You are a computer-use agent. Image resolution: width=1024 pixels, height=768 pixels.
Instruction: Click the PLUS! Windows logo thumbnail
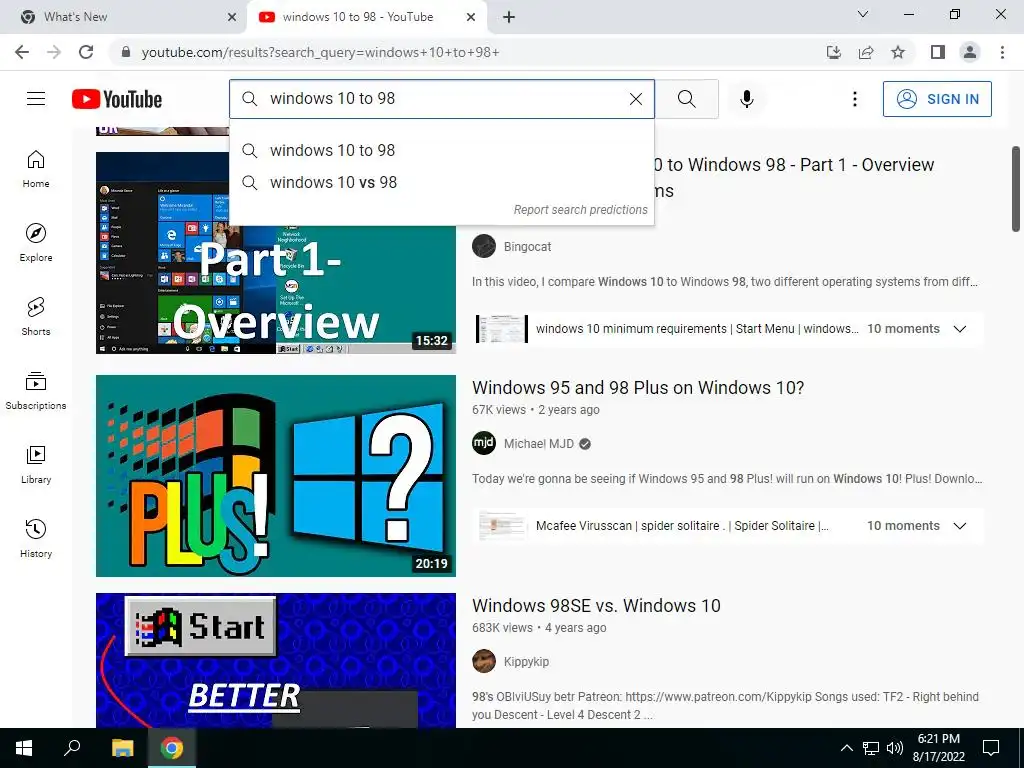276,475
